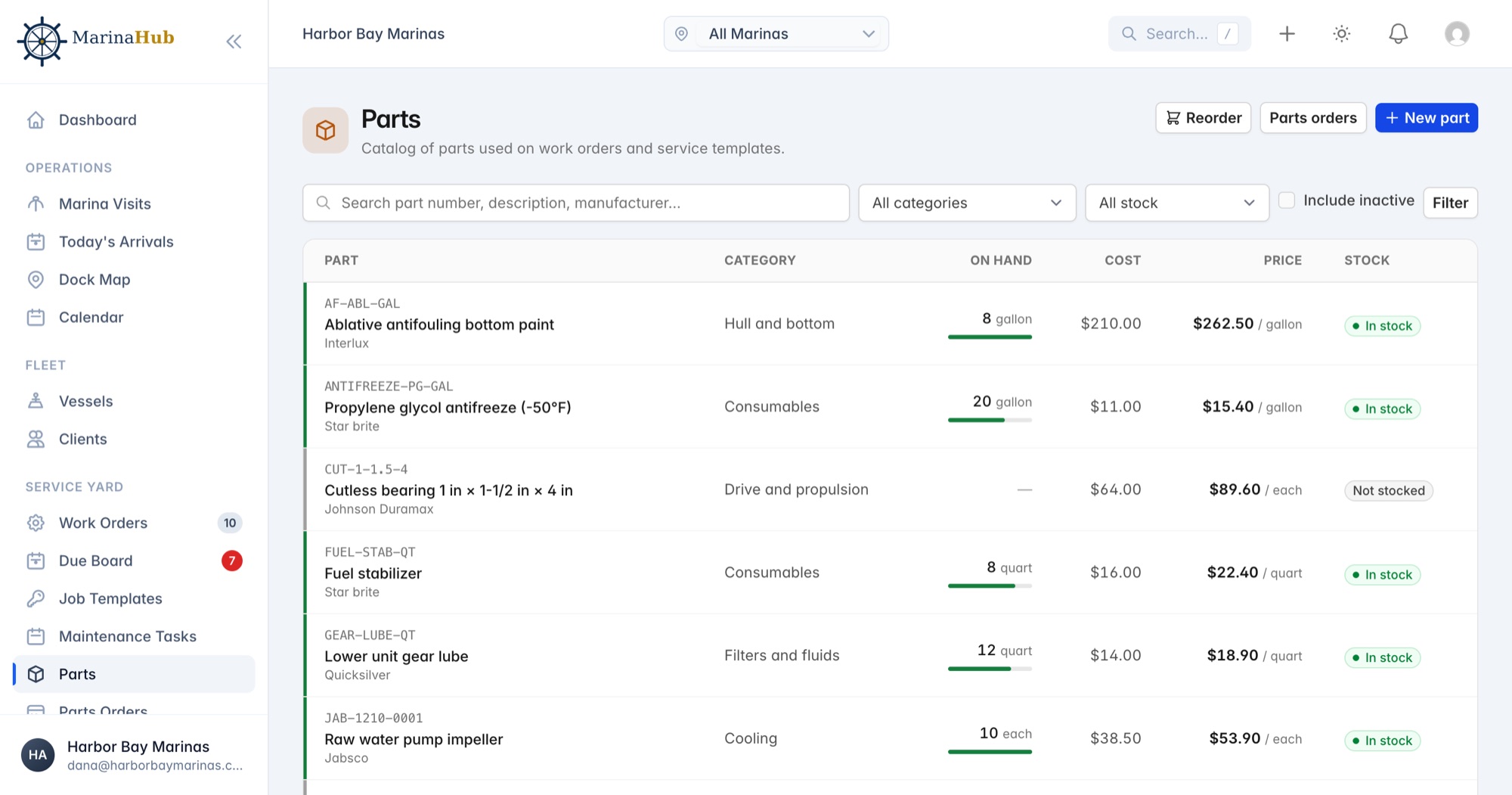The width and height of the screenshot is (1512, 795).
Task: Click the ON HAND column header
Action: click(x=1001, y=260)
